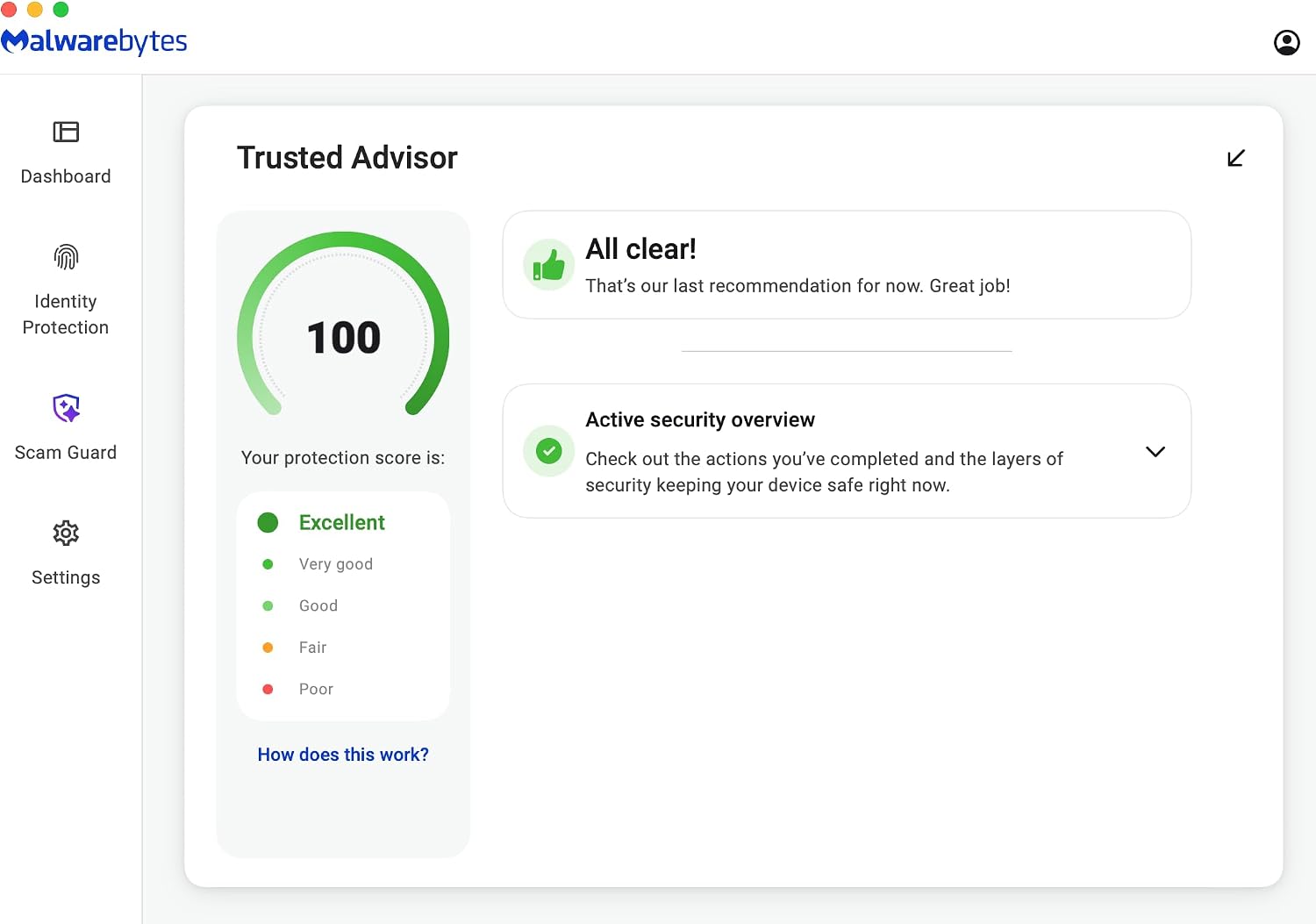Click the "Good" rating text
The image size is (1316, 924).
(x=318, y=606)
